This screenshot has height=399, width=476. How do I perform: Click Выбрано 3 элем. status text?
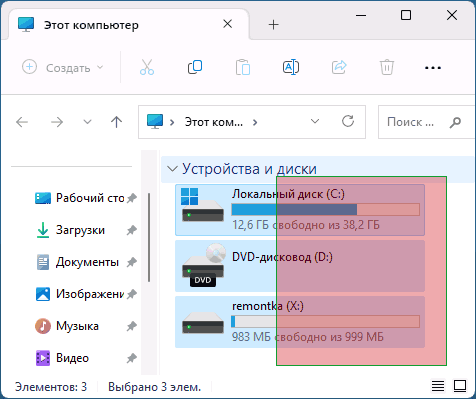click(x=155, y=387)
